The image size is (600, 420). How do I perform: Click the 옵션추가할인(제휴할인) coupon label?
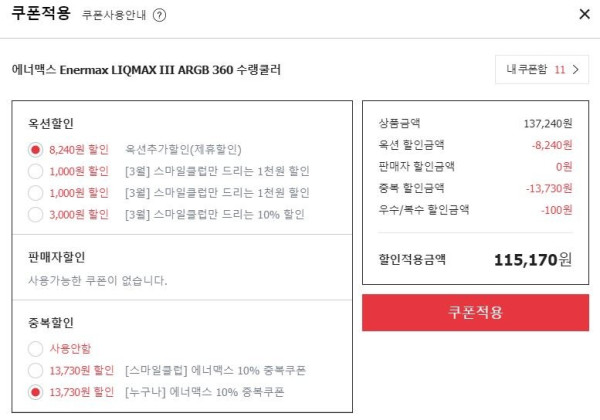point(183,150)
